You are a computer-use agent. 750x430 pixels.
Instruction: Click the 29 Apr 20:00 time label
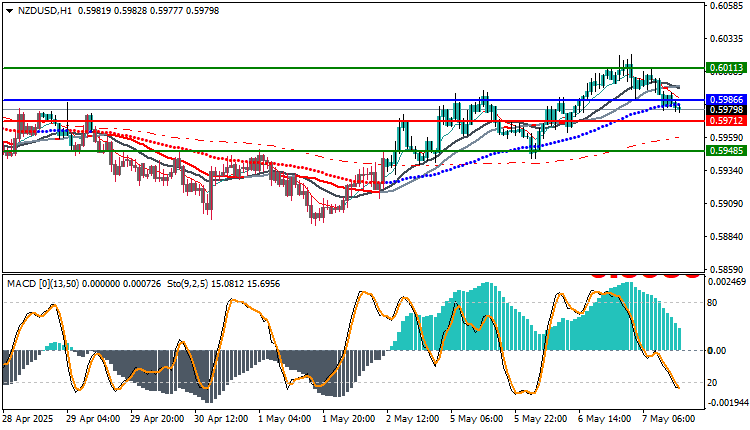tap(156, 419)
